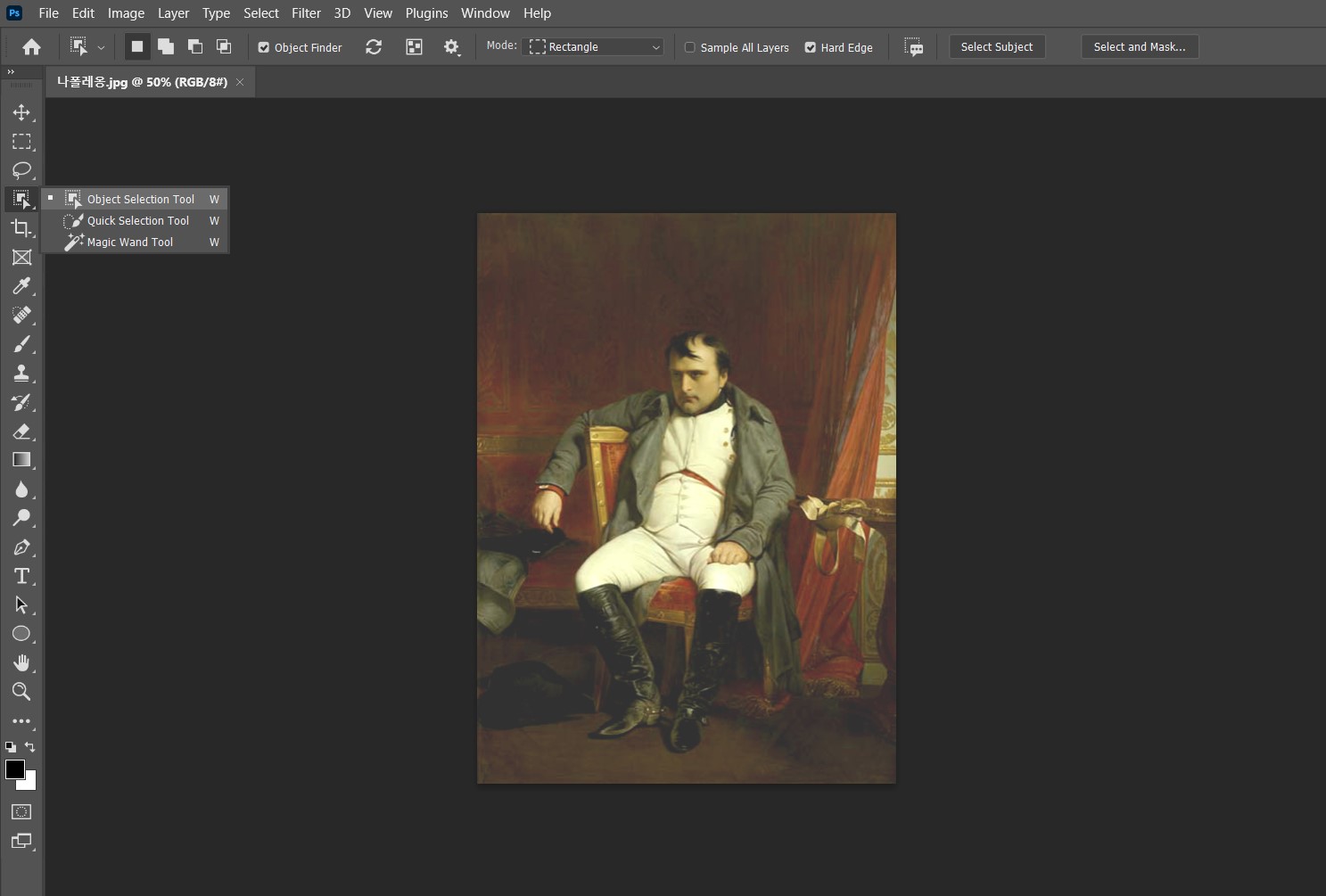
Task: Close the 나폴레옹.jpg document tab
Action: click(240, 82)
